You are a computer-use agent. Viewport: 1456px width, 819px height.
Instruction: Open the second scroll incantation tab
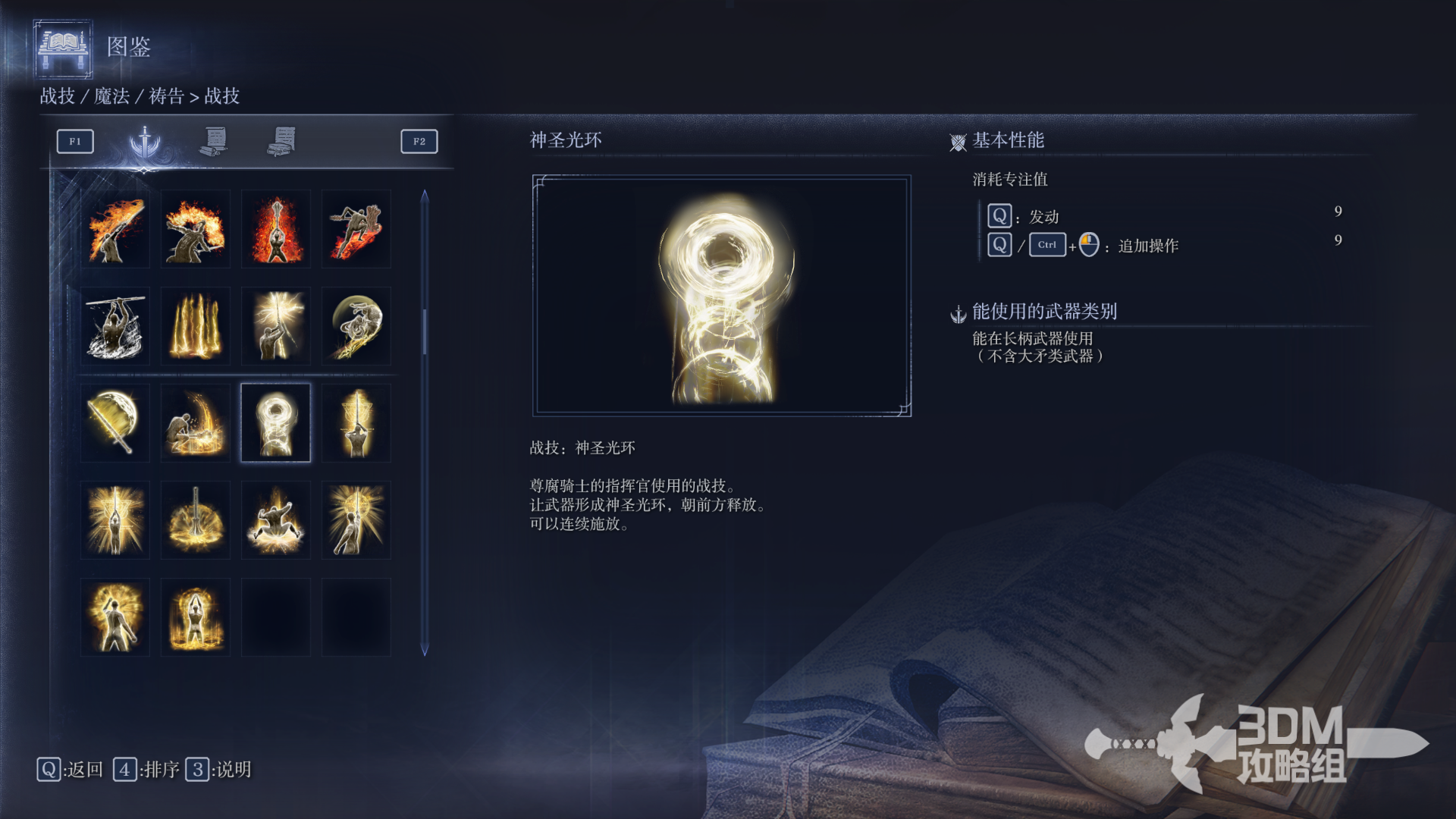[x=282, y=141]
